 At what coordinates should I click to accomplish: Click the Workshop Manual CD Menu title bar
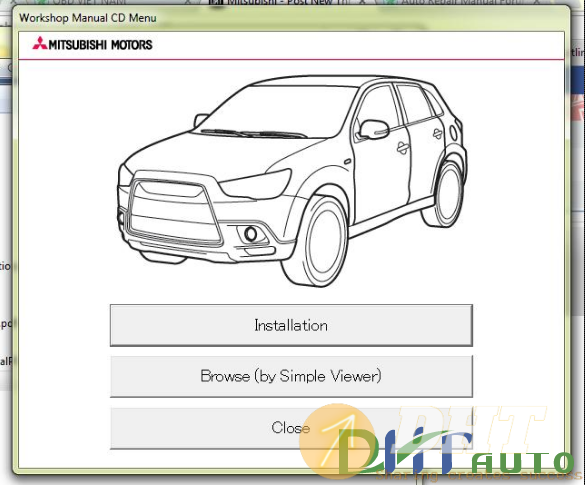(291, 18)
